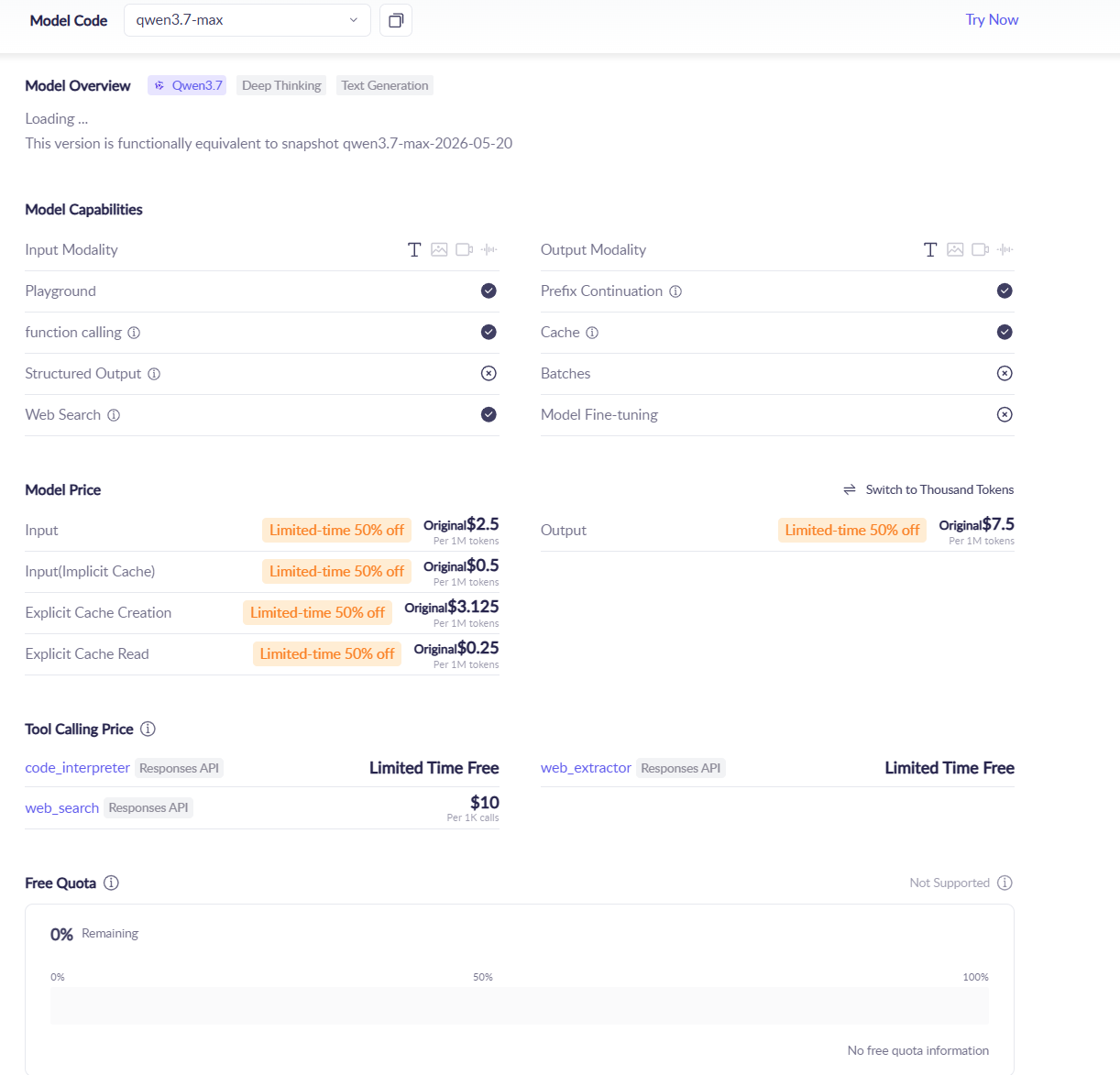
Task: Open info icon next to Not Supported
Action: tap(1005, 883)
